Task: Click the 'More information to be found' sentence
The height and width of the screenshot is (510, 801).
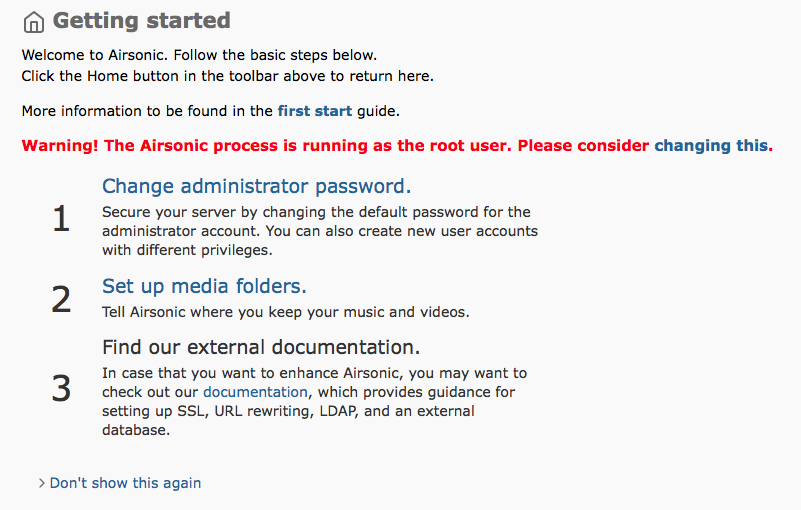Action: pyautogui.click(x=210, y=111)
